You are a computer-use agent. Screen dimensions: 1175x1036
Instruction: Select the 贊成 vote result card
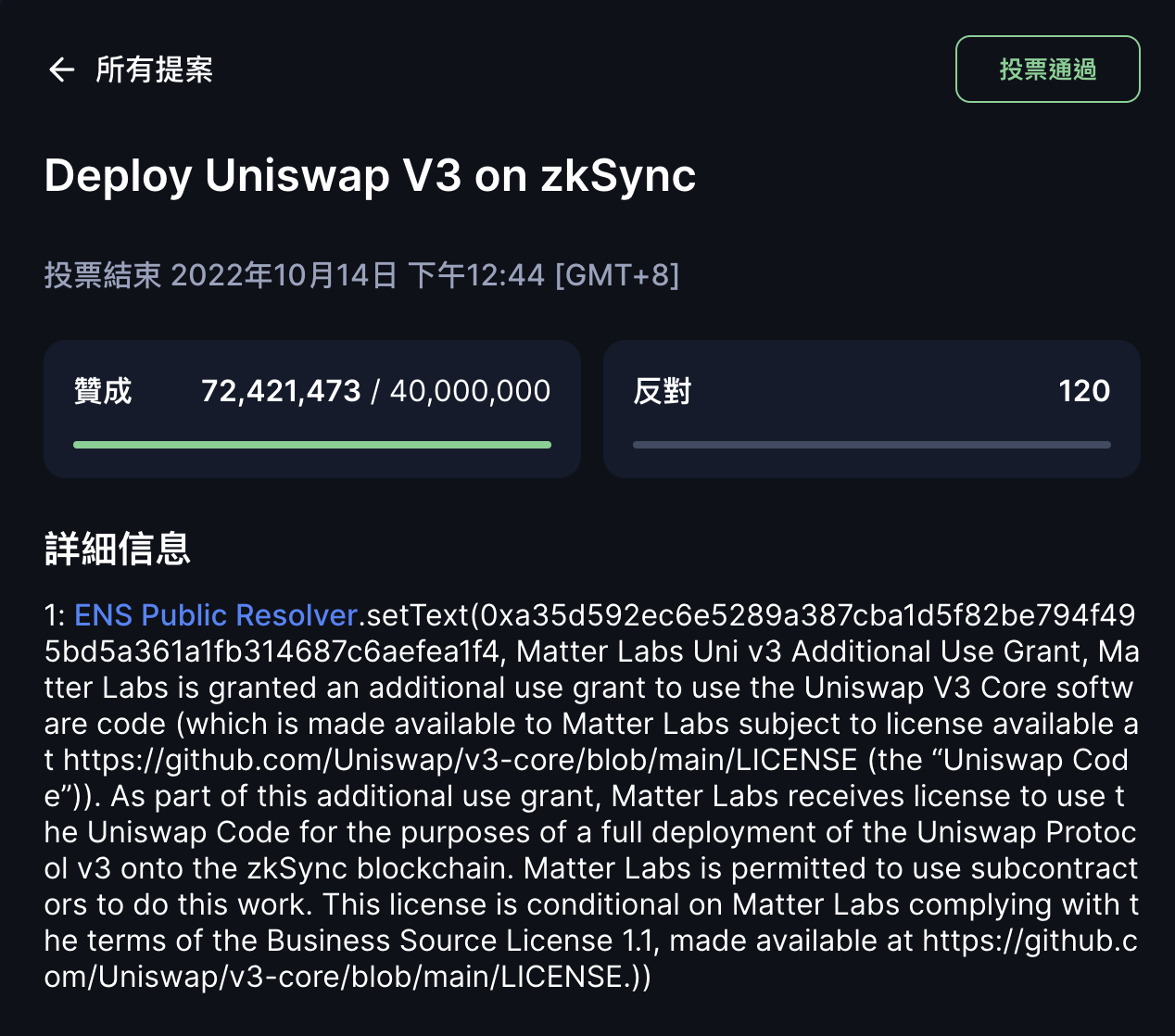(x=312, y=409)
